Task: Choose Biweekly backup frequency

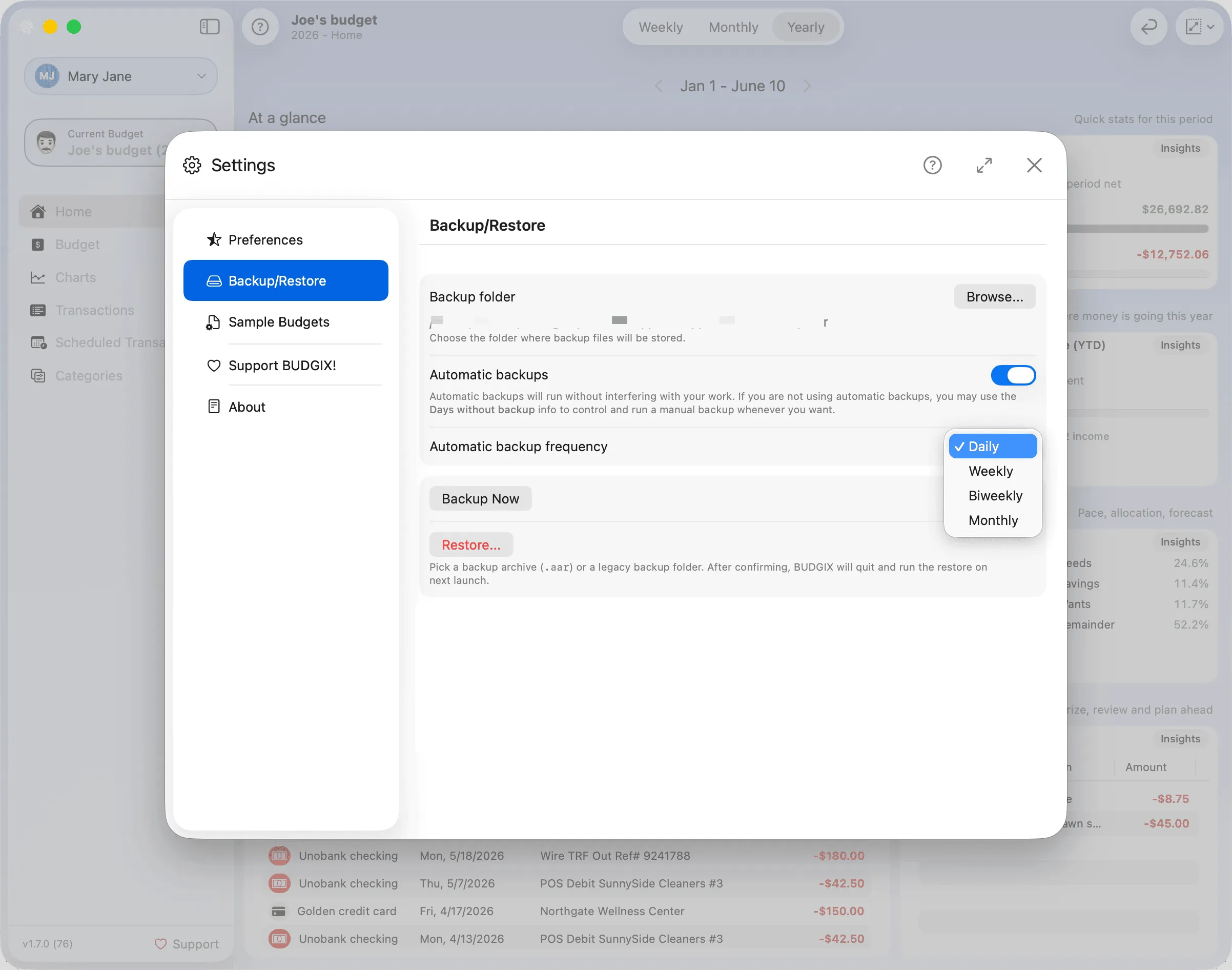Action: click(992, 495)
